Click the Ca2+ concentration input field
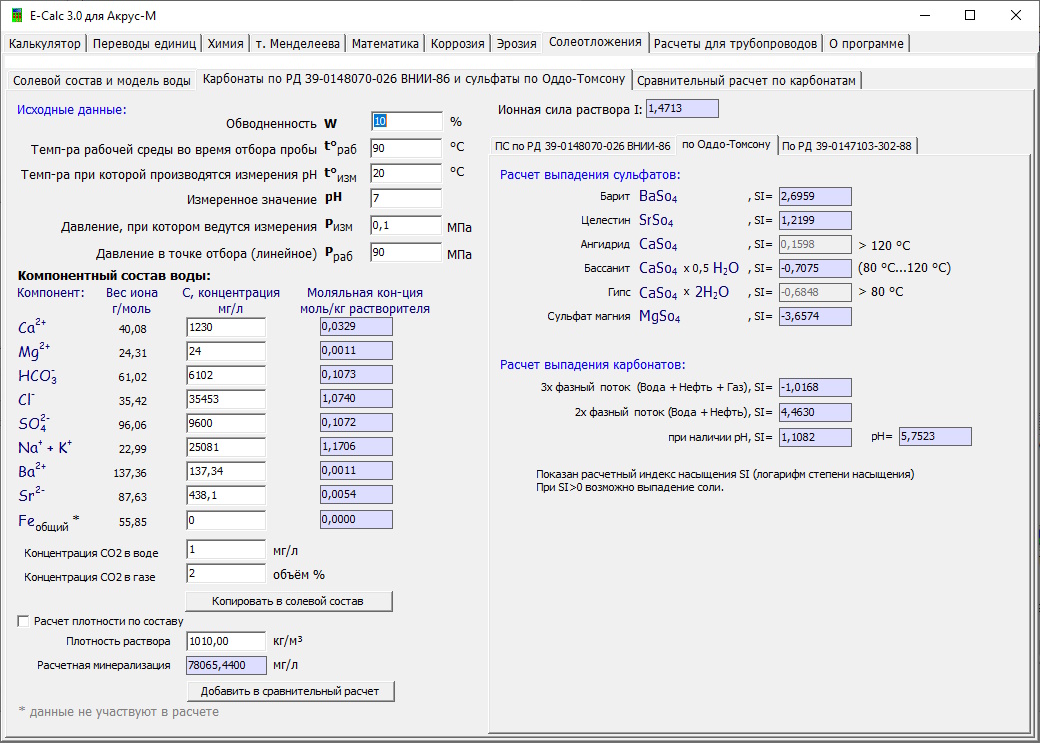1040x743 pixels. (225, 327)
